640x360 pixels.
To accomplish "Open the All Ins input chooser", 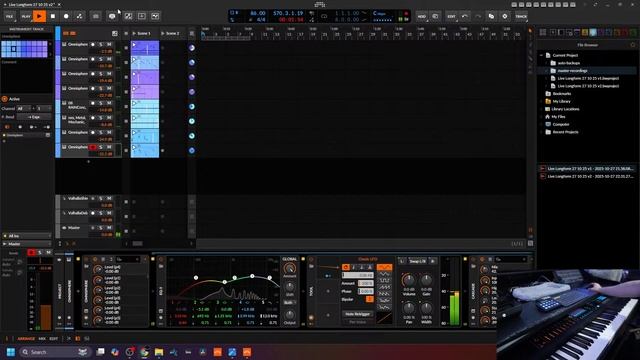I will click(27, 236).
